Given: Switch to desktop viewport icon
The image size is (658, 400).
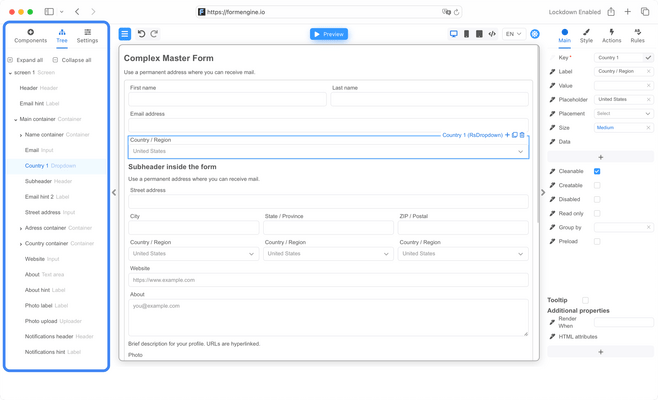Looking at the screenshot, I should [453, 34].
